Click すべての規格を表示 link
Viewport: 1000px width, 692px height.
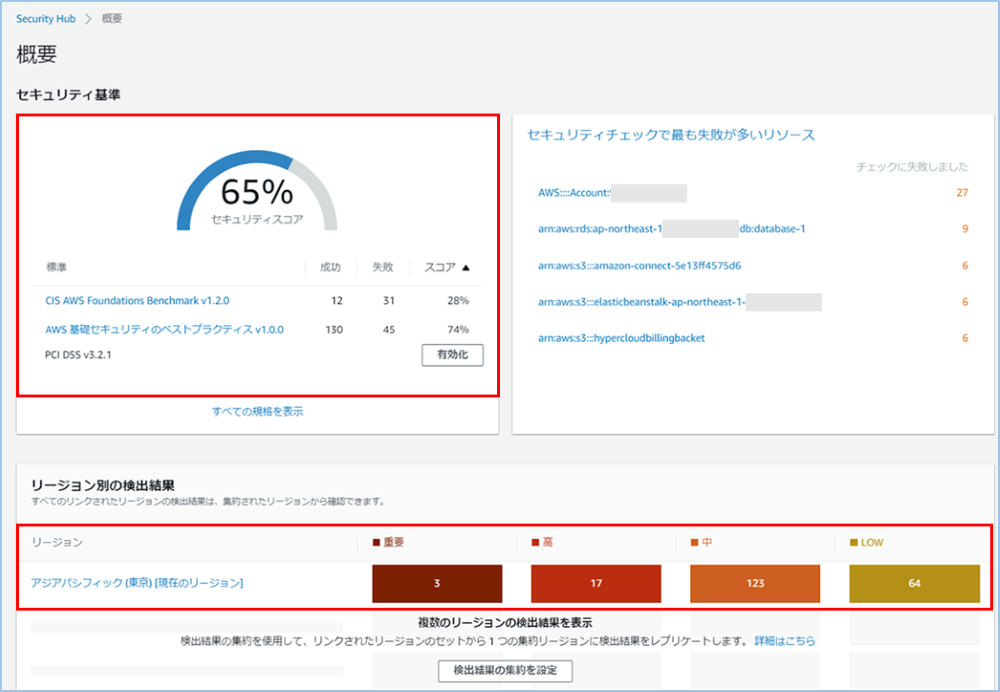pyautogui.click(x=257, y=411)
